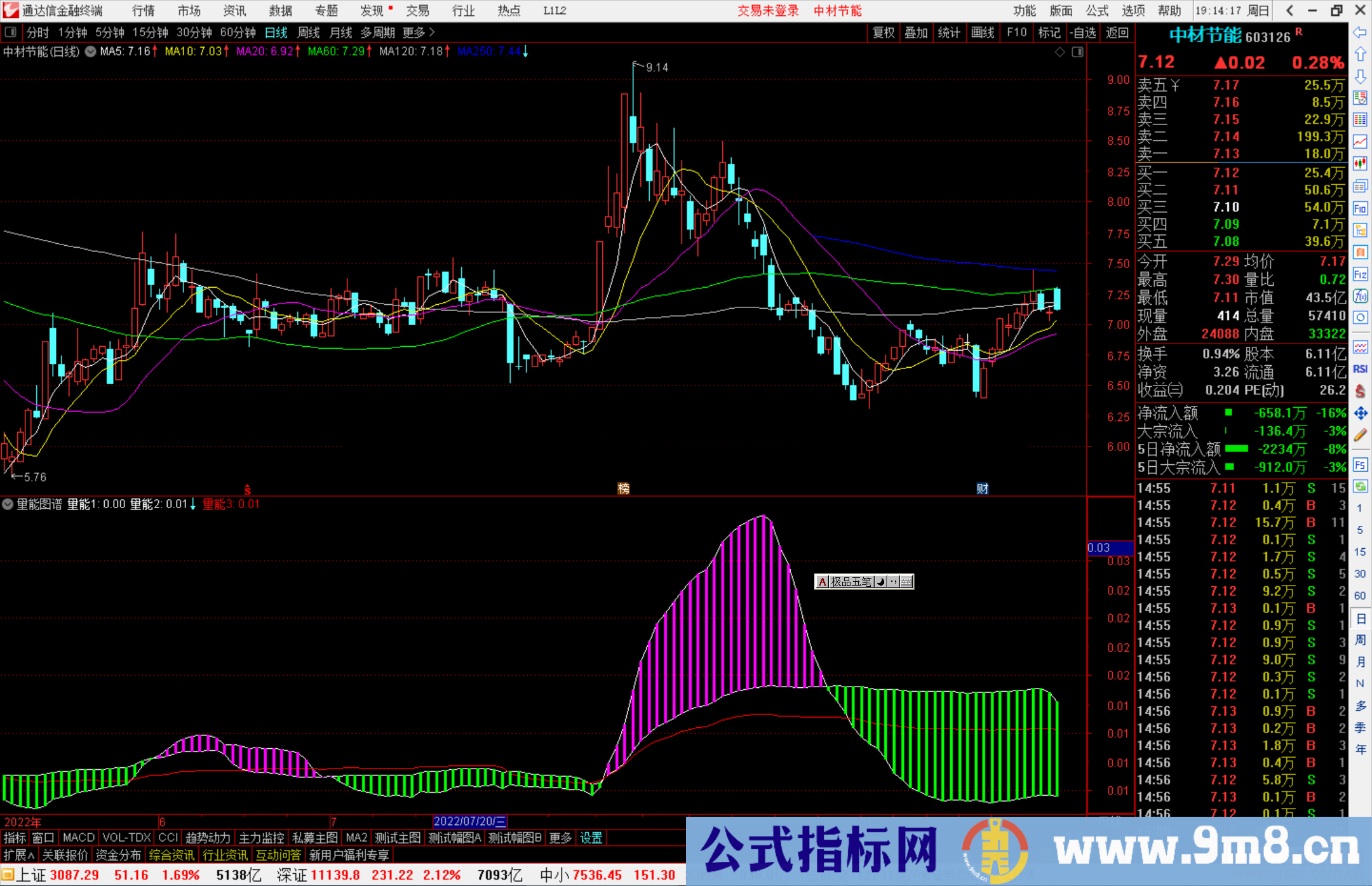1372x886 pixels.
Task: Toggle 复权 price adjustment in toolbar
Action: coord(883,32)
